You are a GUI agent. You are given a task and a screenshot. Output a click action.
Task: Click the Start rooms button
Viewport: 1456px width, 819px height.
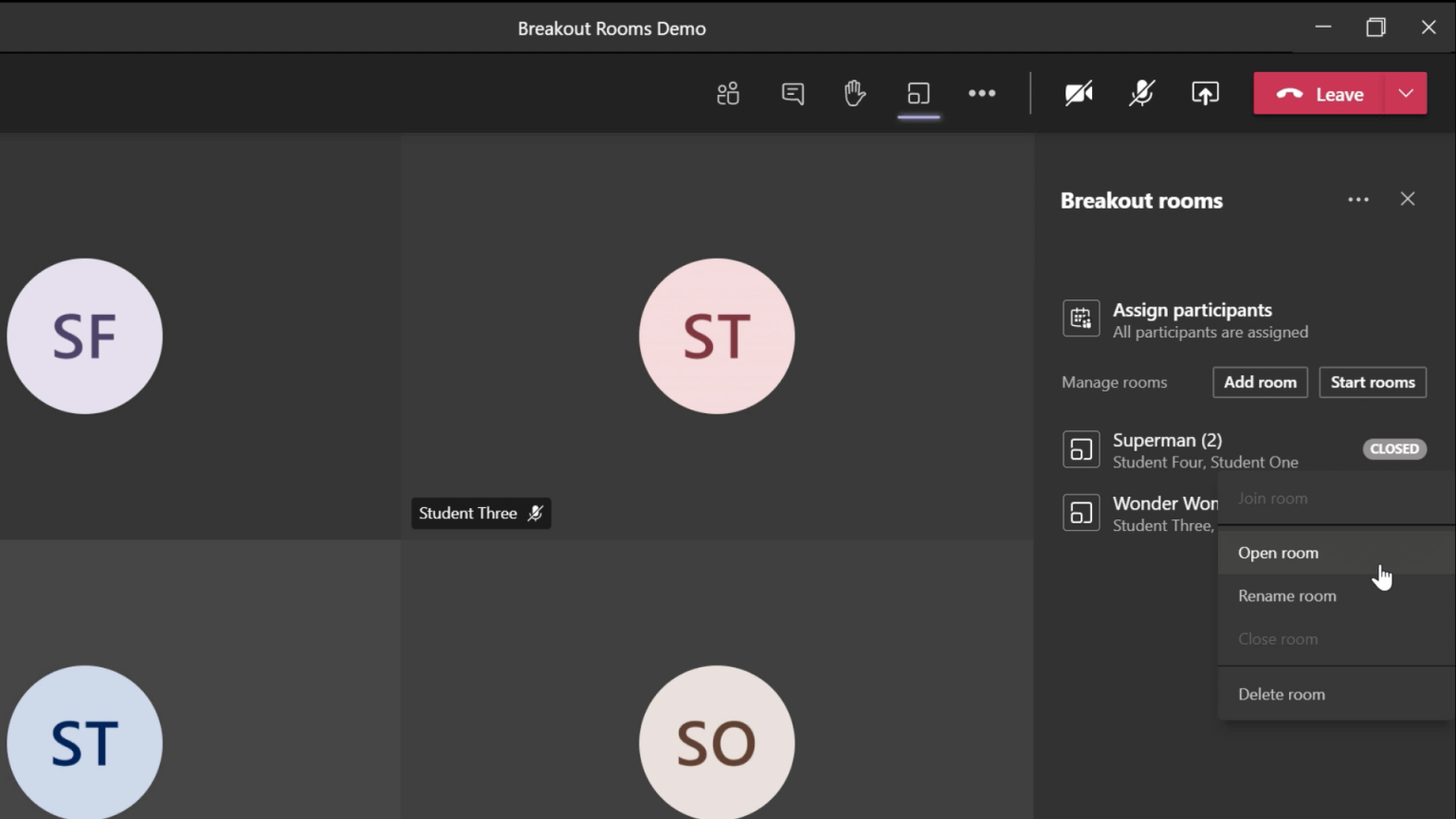pyautogui.click(x=1373, y=382)
